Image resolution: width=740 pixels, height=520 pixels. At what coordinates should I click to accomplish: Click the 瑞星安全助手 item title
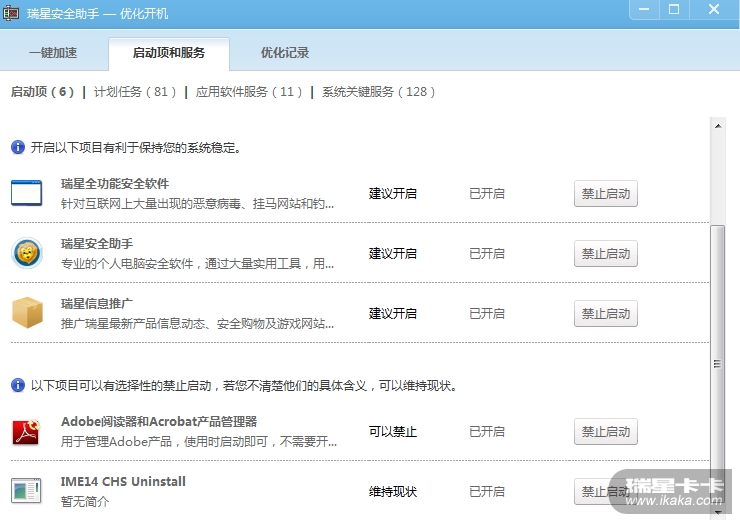pos(97,243)
